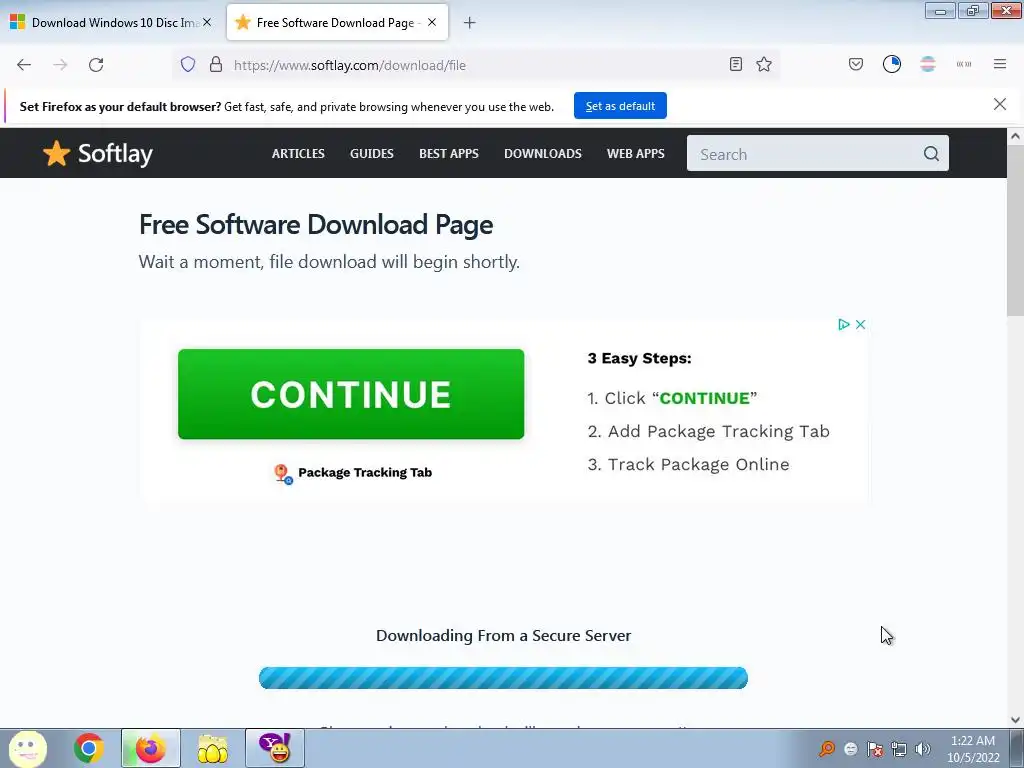Close the Free Software Download Page tab

point(432,22)
